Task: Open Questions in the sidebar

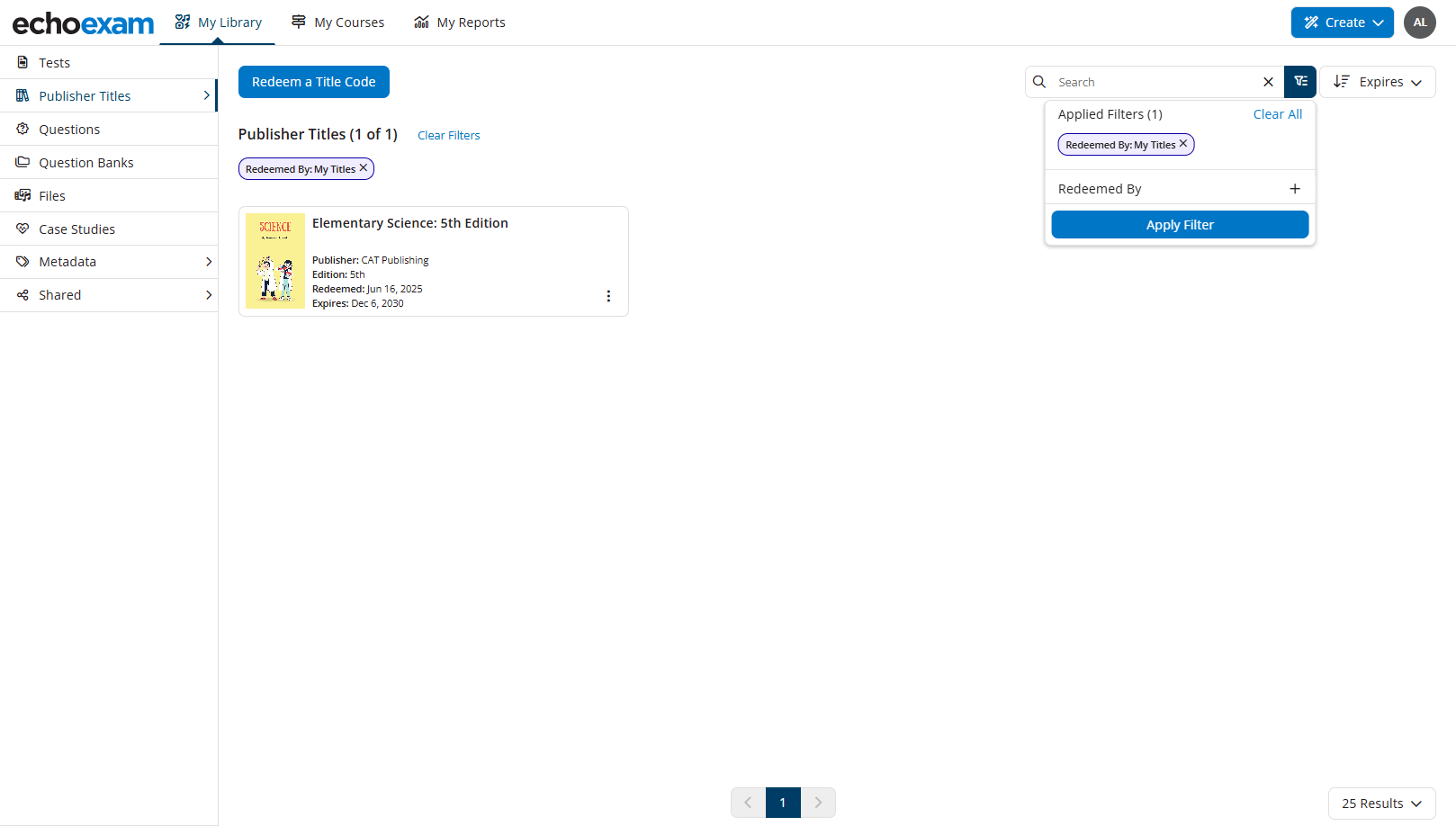Action: click(x=109, y=130)
